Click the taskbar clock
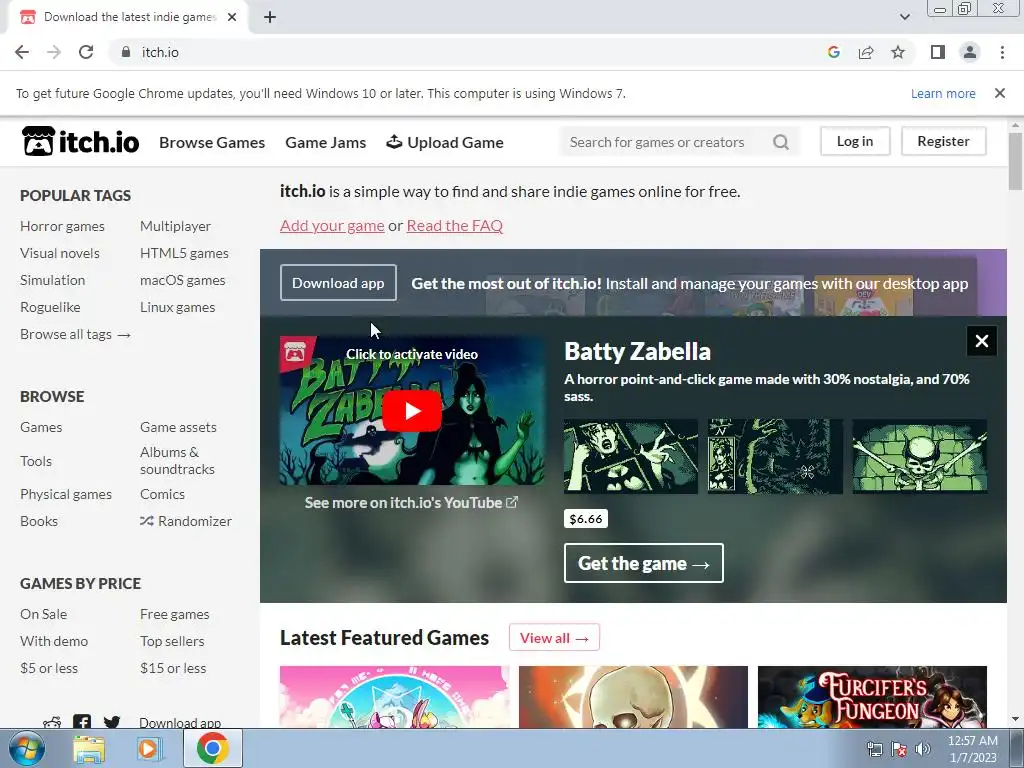This screenshot has height=768, width=1024. (972, 749)
